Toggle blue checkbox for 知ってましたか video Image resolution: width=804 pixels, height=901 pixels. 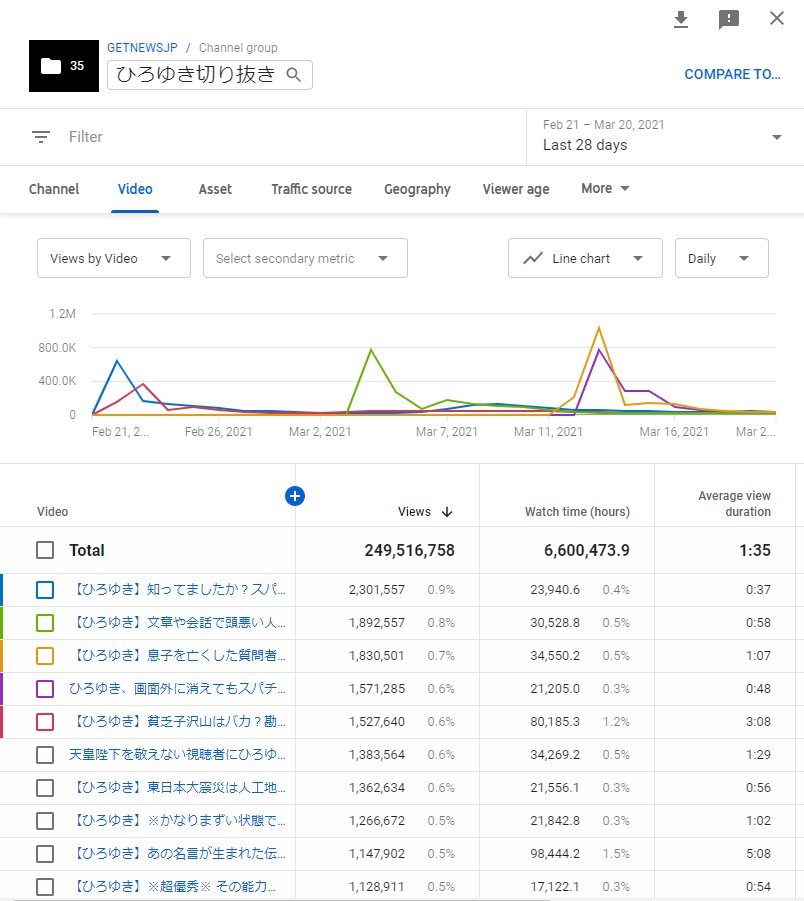pyautogui.click(x=45, y=590)
